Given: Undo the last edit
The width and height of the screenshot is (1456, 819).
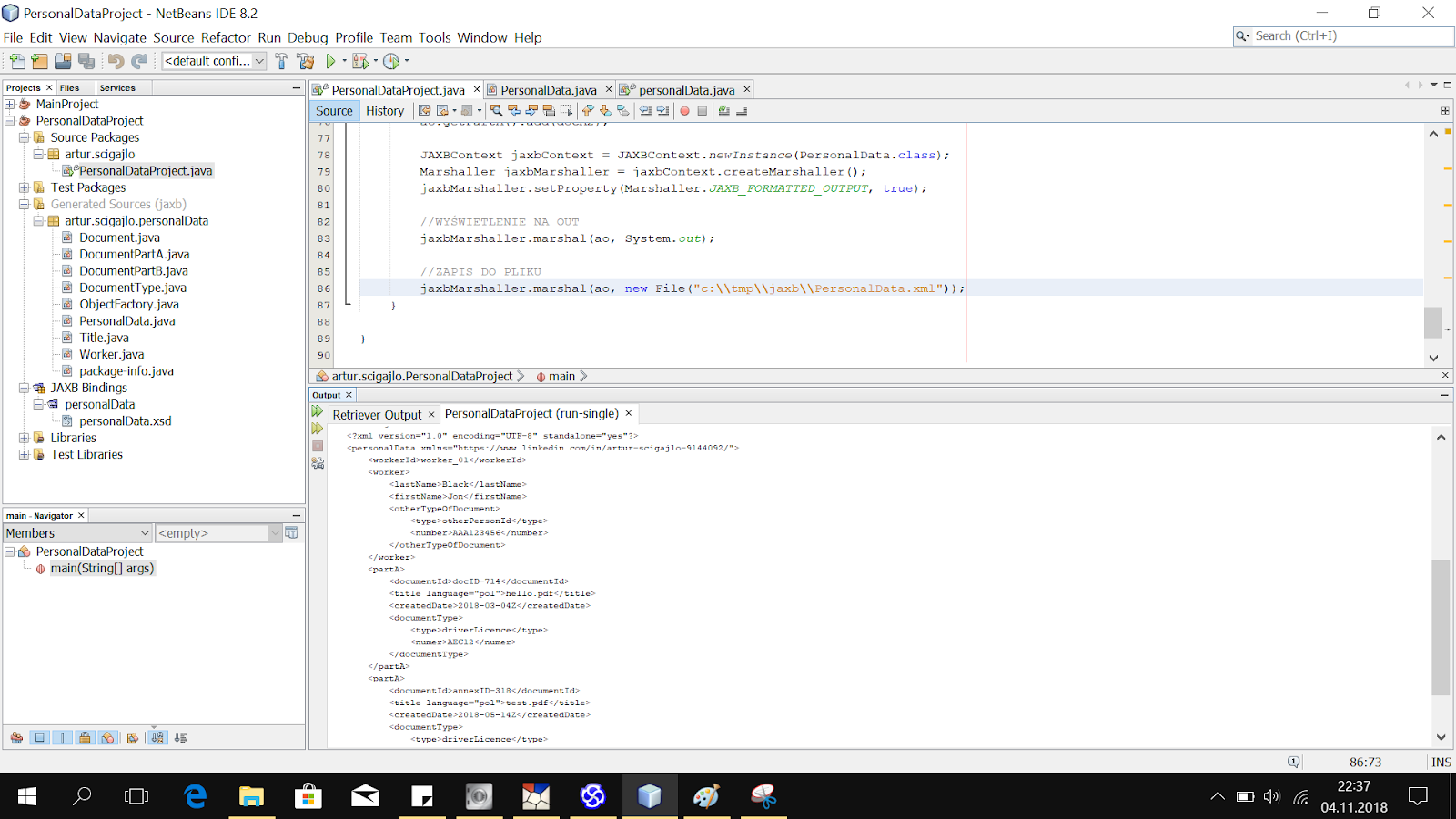Looking at the screenshot, I should (x=116, y=61).
